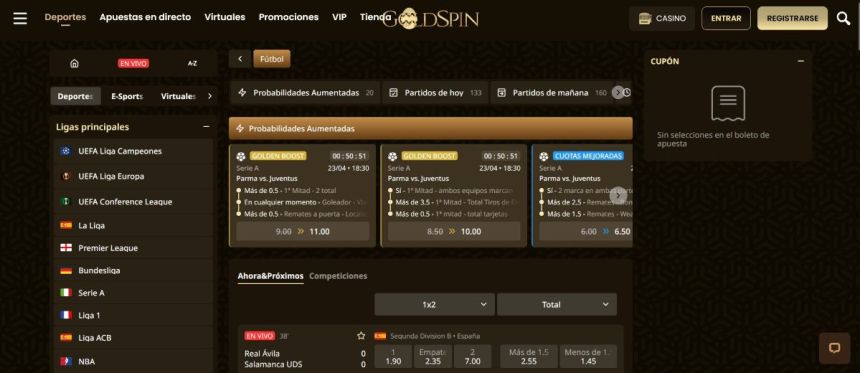The width and height of the screenshot is (860, 373).
Task: Go back with the left chevron button
Action: tap(240, 59)
